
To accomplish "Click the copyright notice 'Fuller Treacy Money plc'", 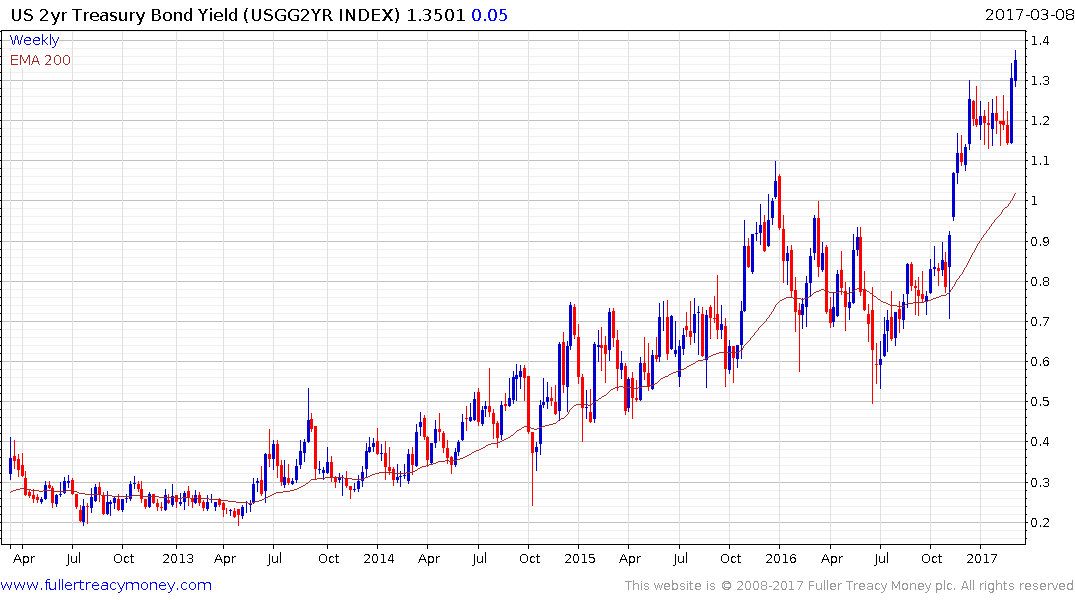I will tap(880, 586).
